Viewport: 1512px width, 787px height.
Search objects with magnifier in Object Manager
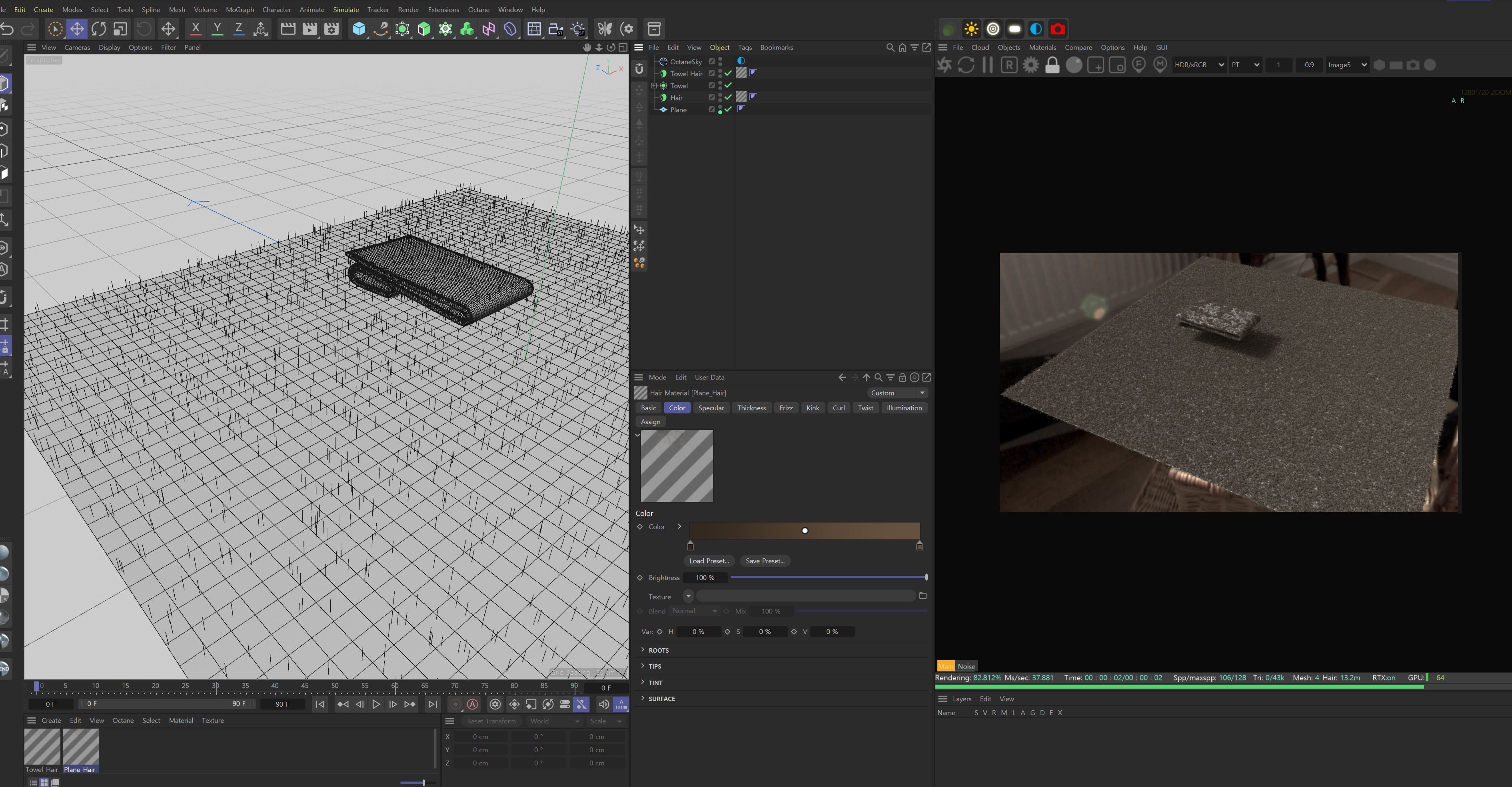click(890, 48)
